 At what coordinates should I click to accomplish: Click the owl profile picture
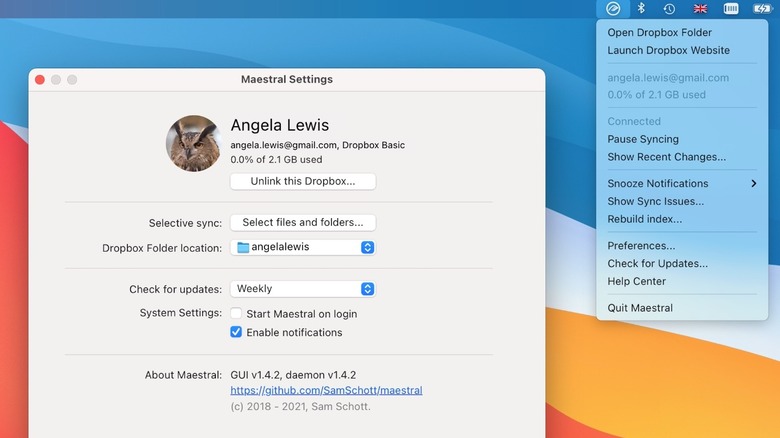point(193,143)
